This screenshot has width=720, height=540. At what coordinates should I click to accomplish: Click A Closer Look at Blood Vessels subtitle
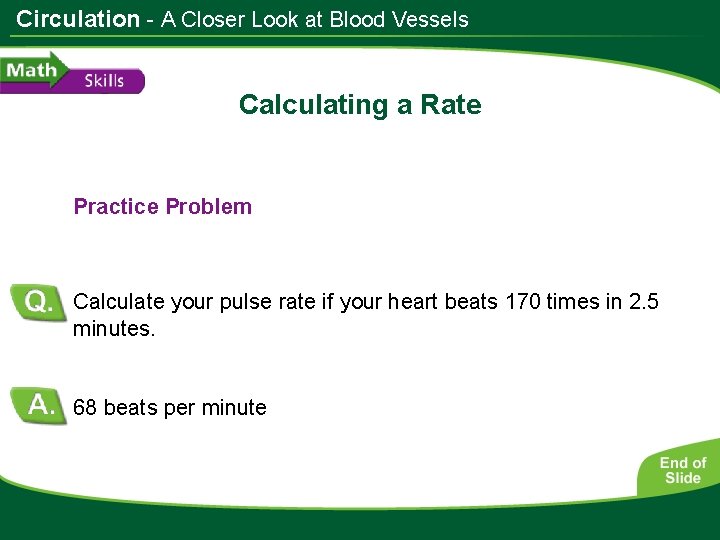314,19
